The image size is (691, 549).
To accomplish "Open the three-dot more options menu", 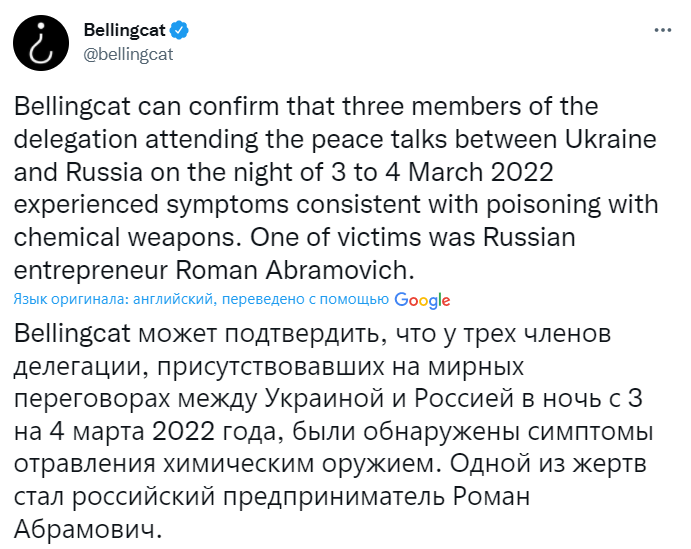I will click(x=663, y=30).
